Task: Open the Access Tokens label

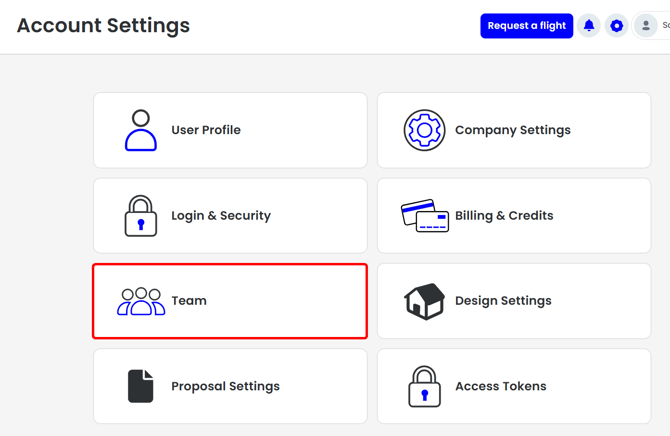Action: [501, 386]
